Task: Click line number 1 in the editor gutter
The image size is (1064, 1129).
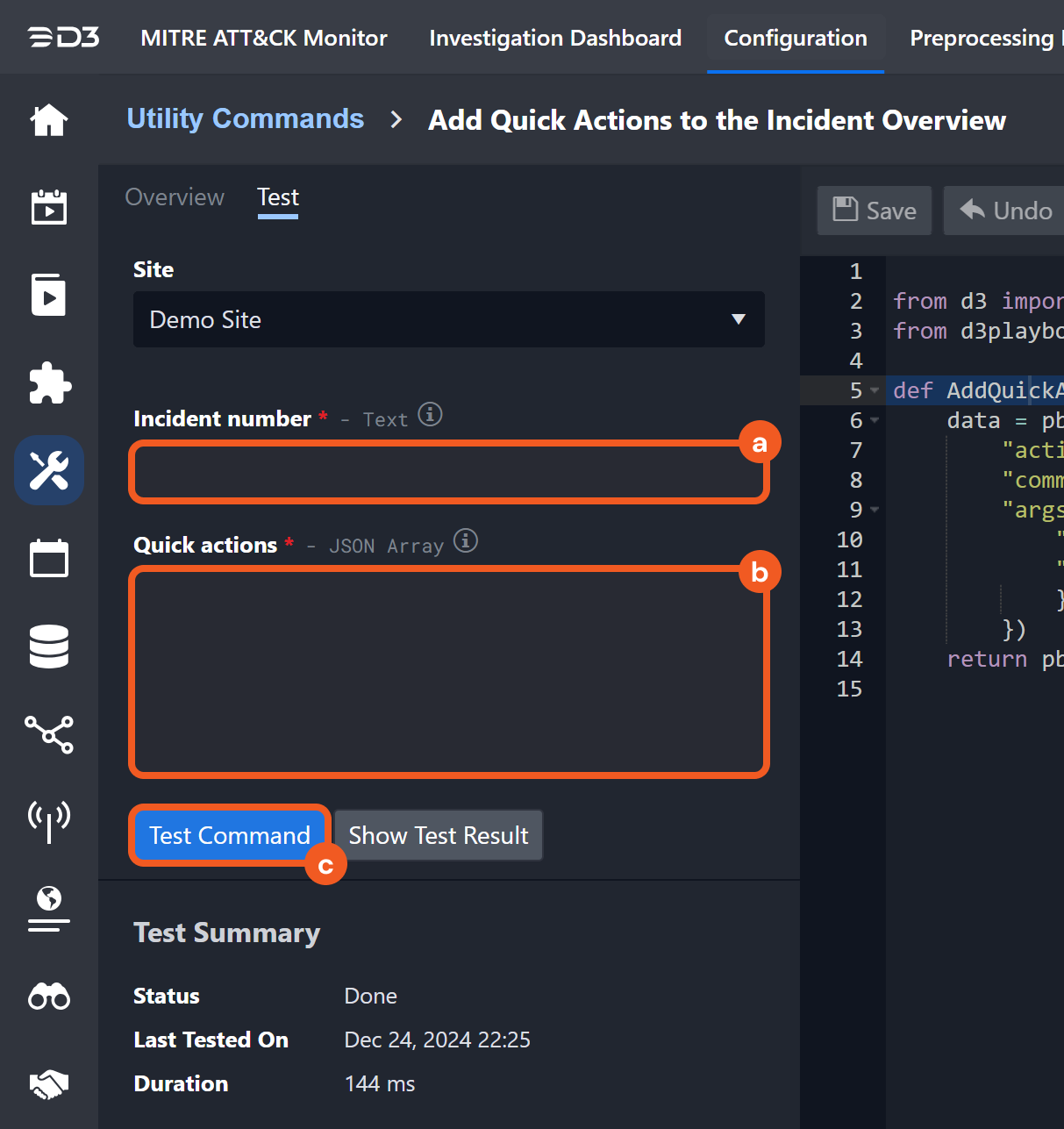Action: (x=856, y=271)
